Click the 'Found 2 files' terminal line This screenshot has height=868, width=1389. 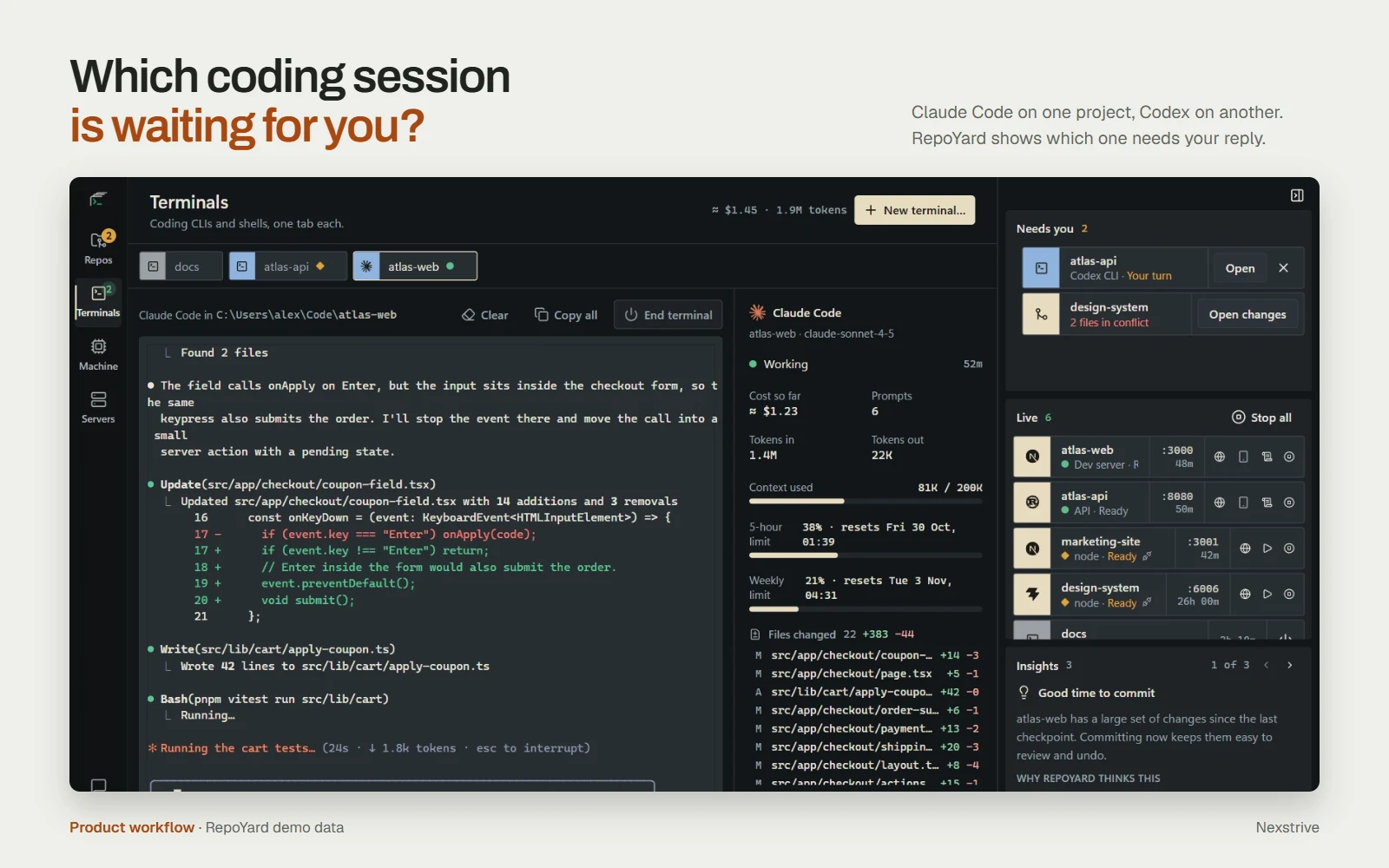(x=224, y=352)
